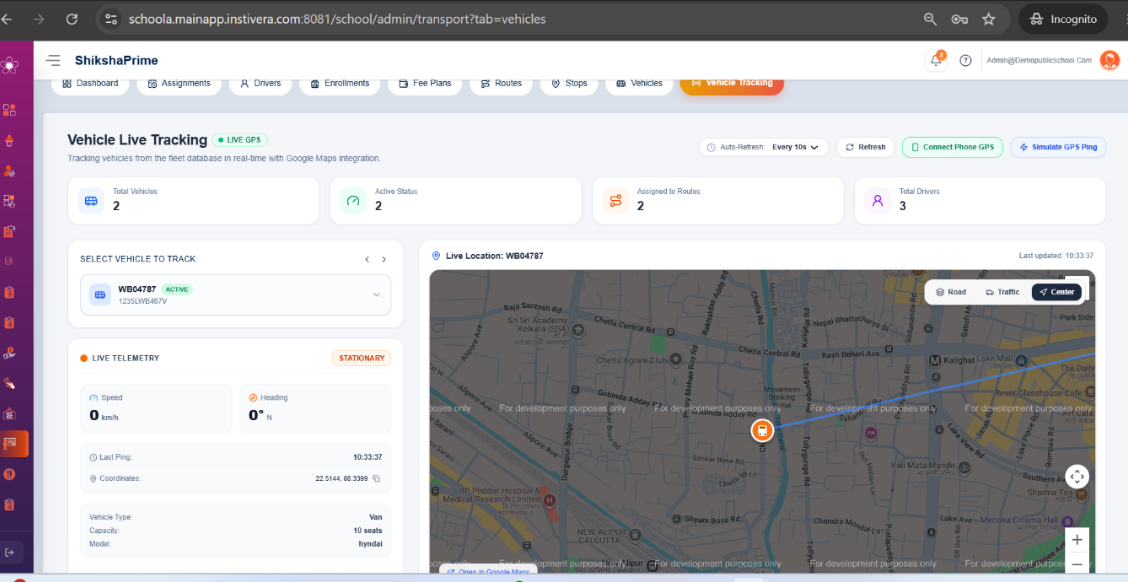Open the password key icon in address bar

tap(959, 19)
